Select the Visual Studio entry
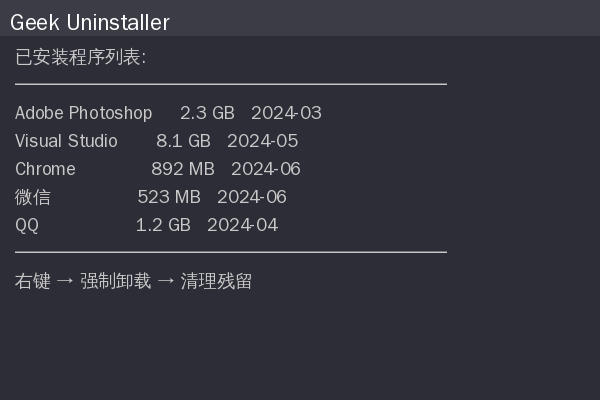600x400 pixels. [157, 141]
